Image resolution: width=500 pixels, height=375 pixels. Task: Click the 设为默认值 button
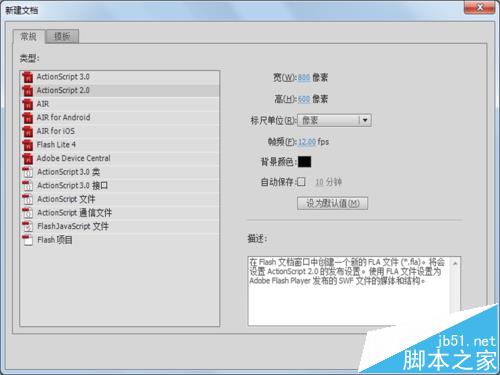pyautogui.click(x=332, y=203)
